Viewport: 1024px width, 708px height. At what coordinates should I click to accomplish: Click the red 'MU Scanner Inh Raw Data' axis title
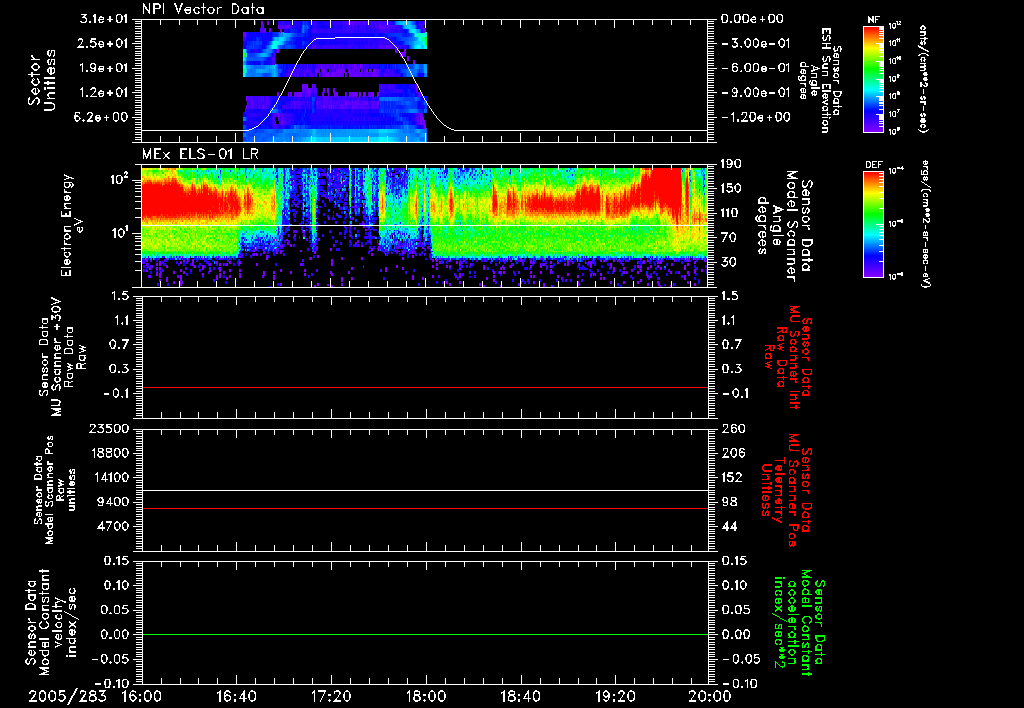click(x=787, y=357)
